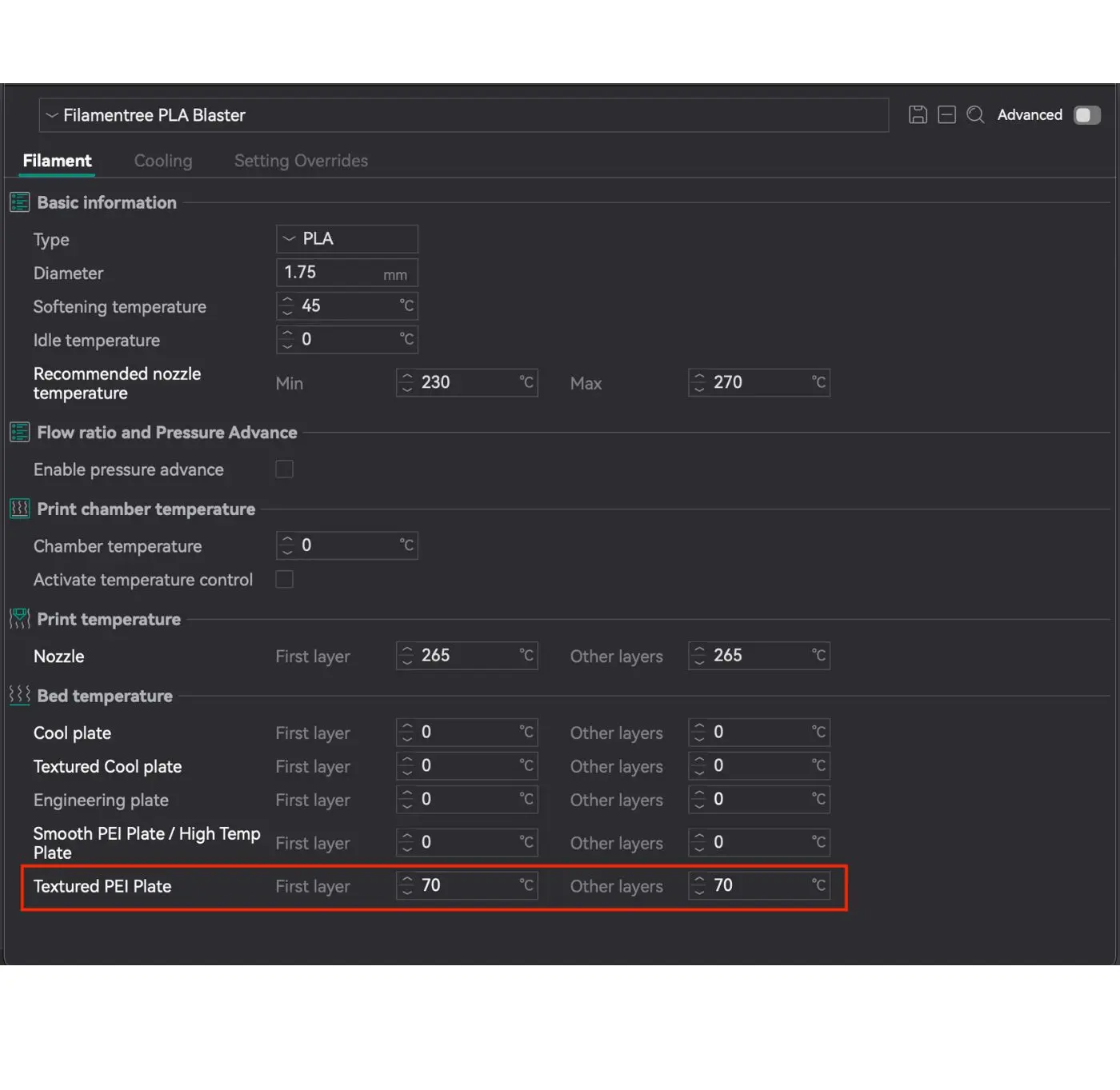The image size is (1120, 1090).
Task: Click Textured PEI Plate First layer 70 field
Action: [x=467, y=886]
